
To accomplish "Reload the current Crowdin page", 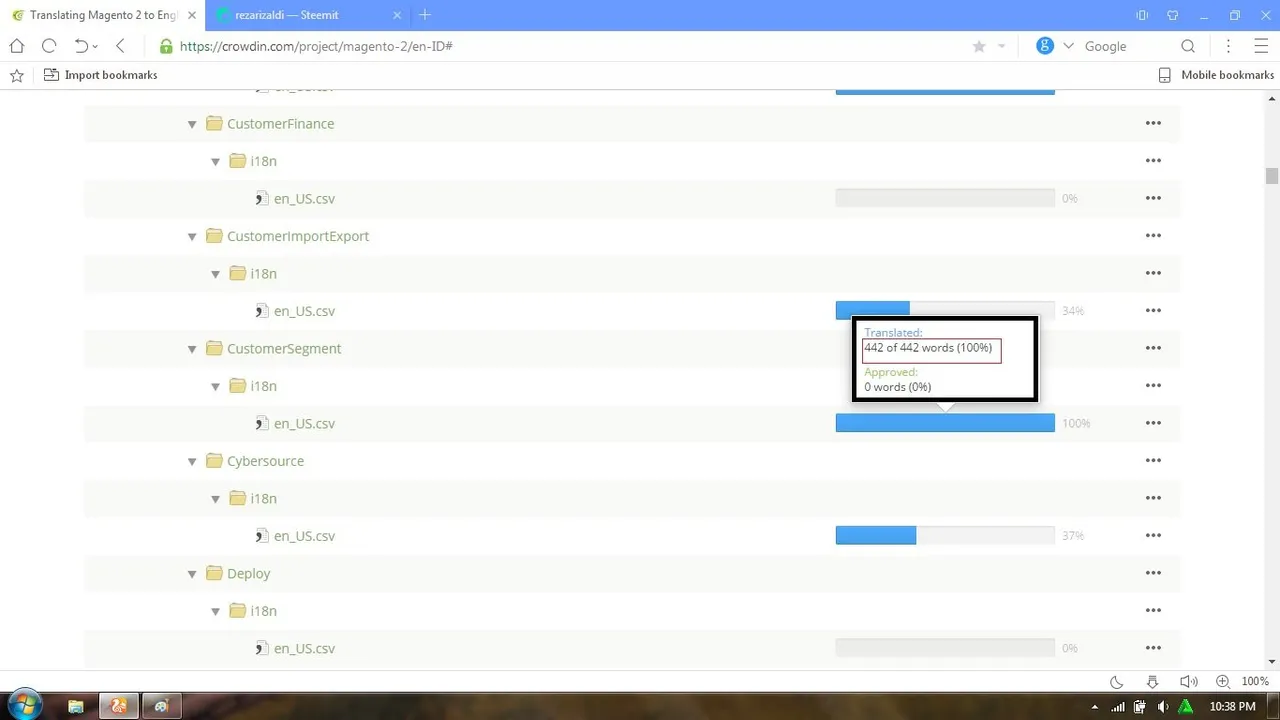I will [49, 46].
